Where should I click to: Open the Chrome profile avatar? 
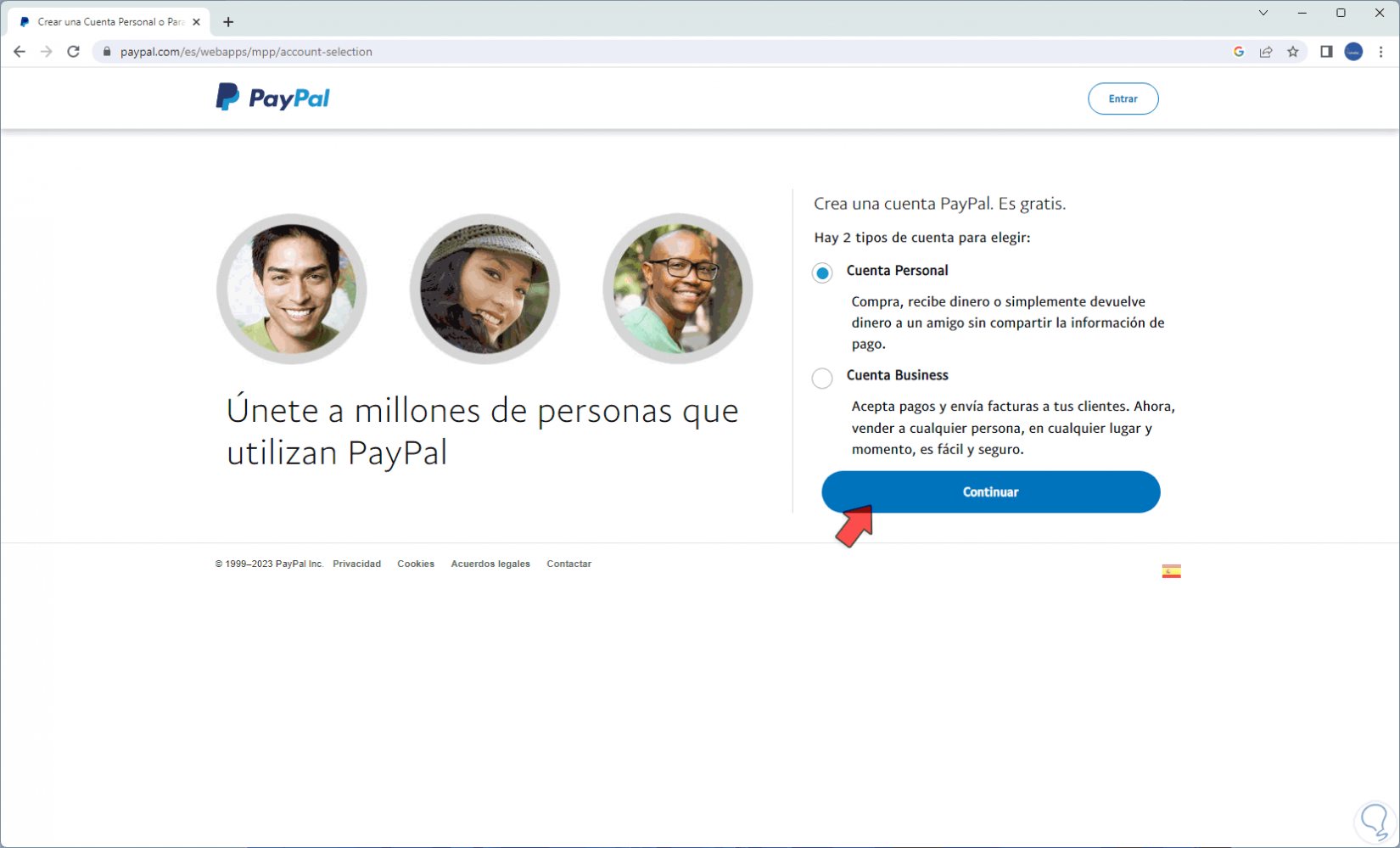tap(1353, 52)
